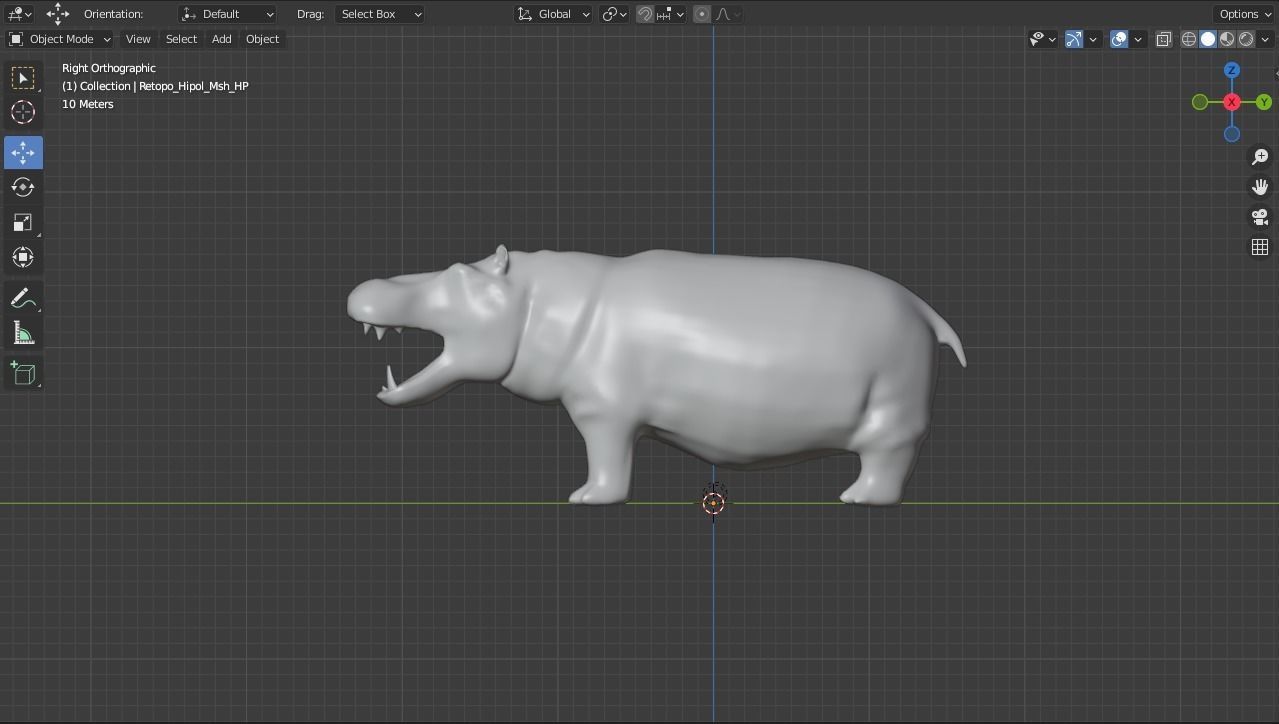Switch perspective/orthographic with the grid icon
Screen dimensions: 1279x724
1260,247
